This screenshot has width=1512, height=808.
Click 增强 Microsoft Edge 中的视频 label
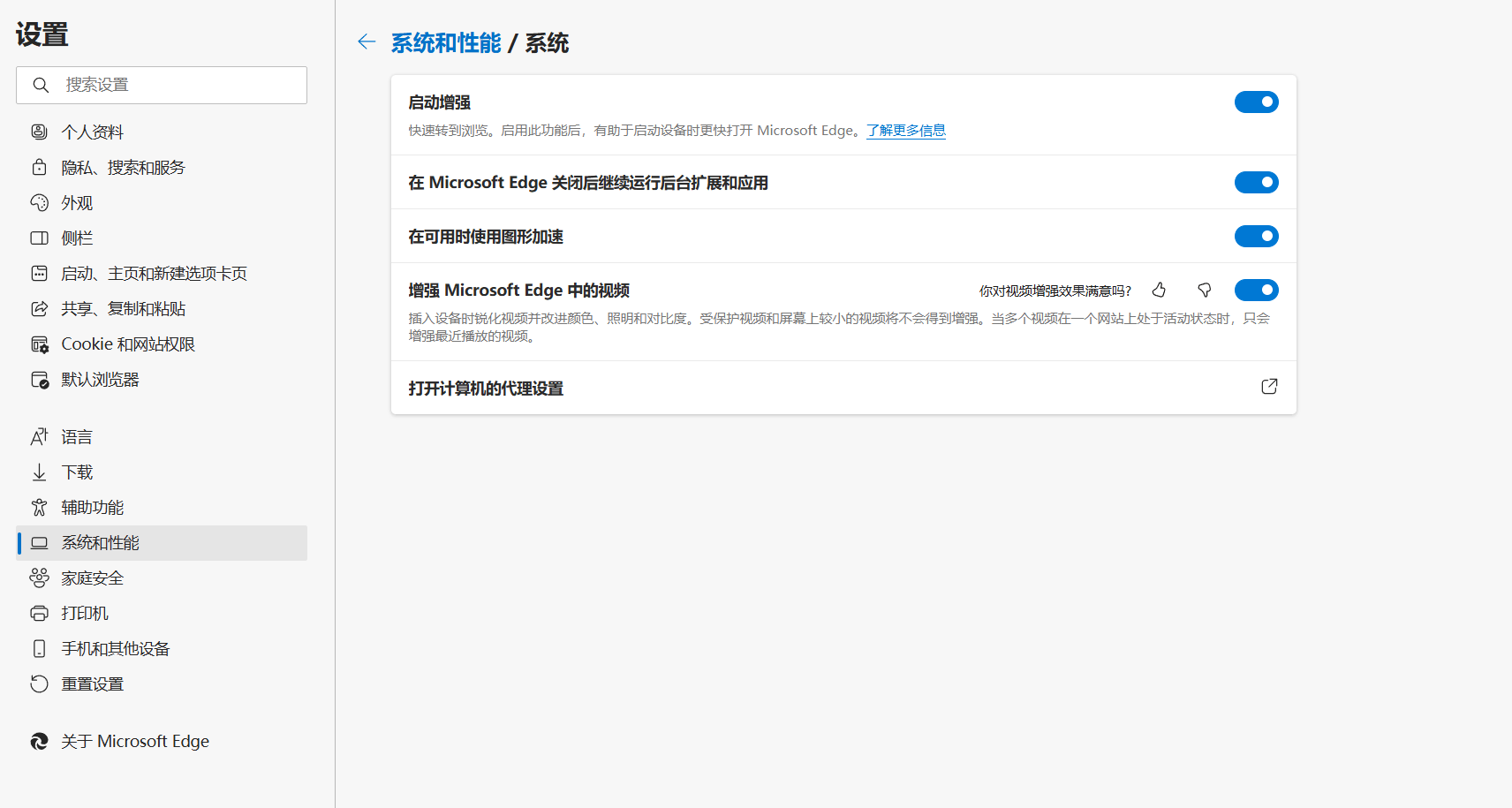518,291
